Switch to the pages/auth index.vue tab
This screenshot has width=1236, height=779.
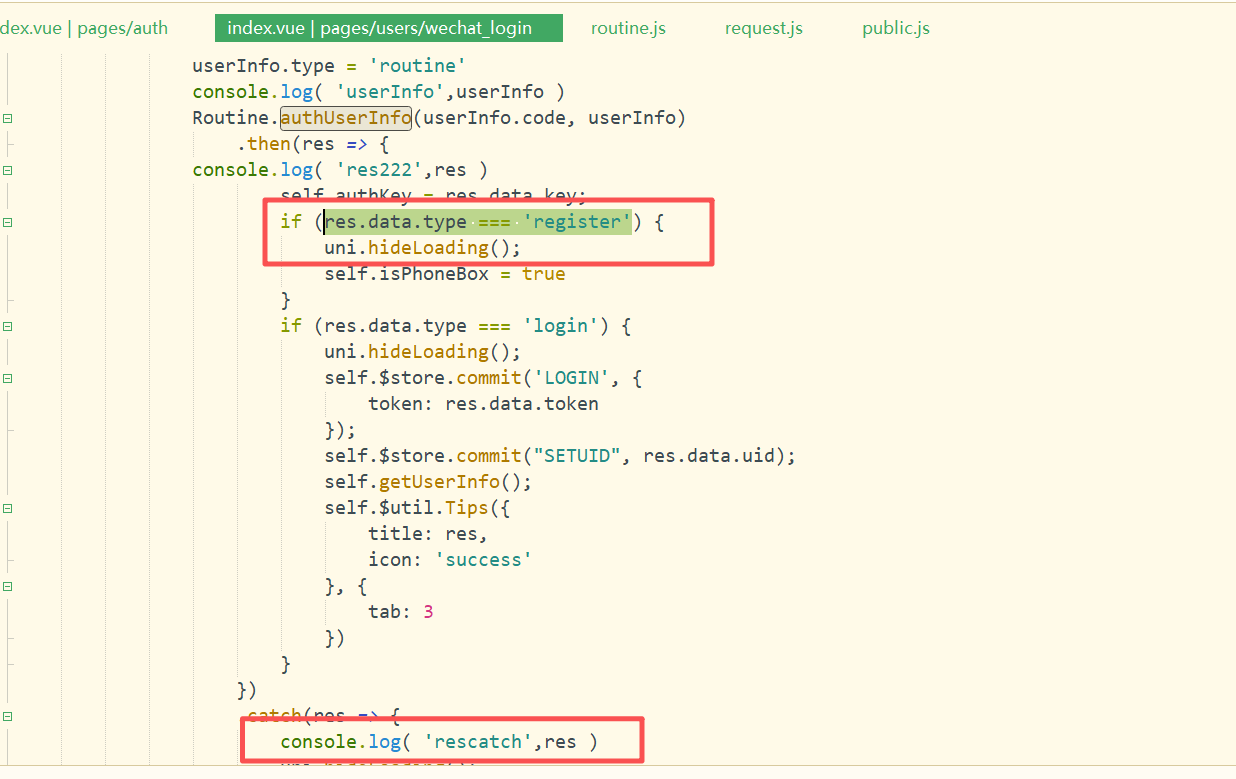(84, 28)
